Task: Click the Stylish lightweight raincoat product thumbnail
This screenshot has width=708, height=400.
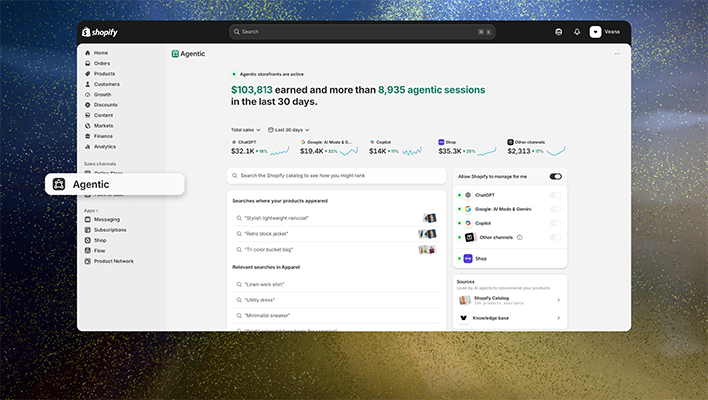Action: [430, 218]
